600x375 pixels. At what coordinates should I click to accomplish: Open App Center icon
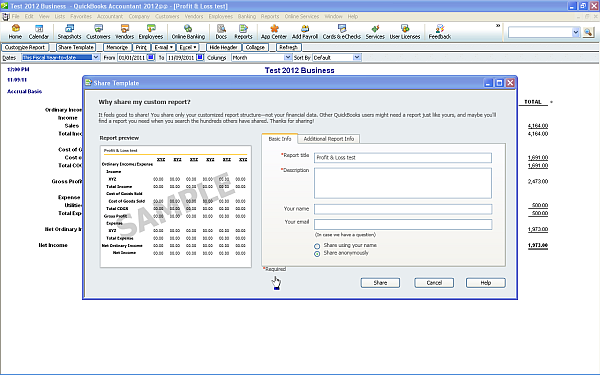(x=274, y=32)
